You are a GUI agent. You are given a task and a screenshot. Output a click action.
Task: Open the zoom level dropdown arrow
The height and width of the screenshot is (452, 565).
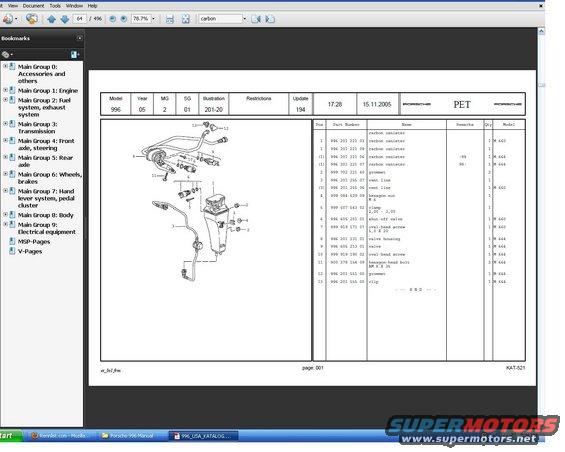(154, 19)
